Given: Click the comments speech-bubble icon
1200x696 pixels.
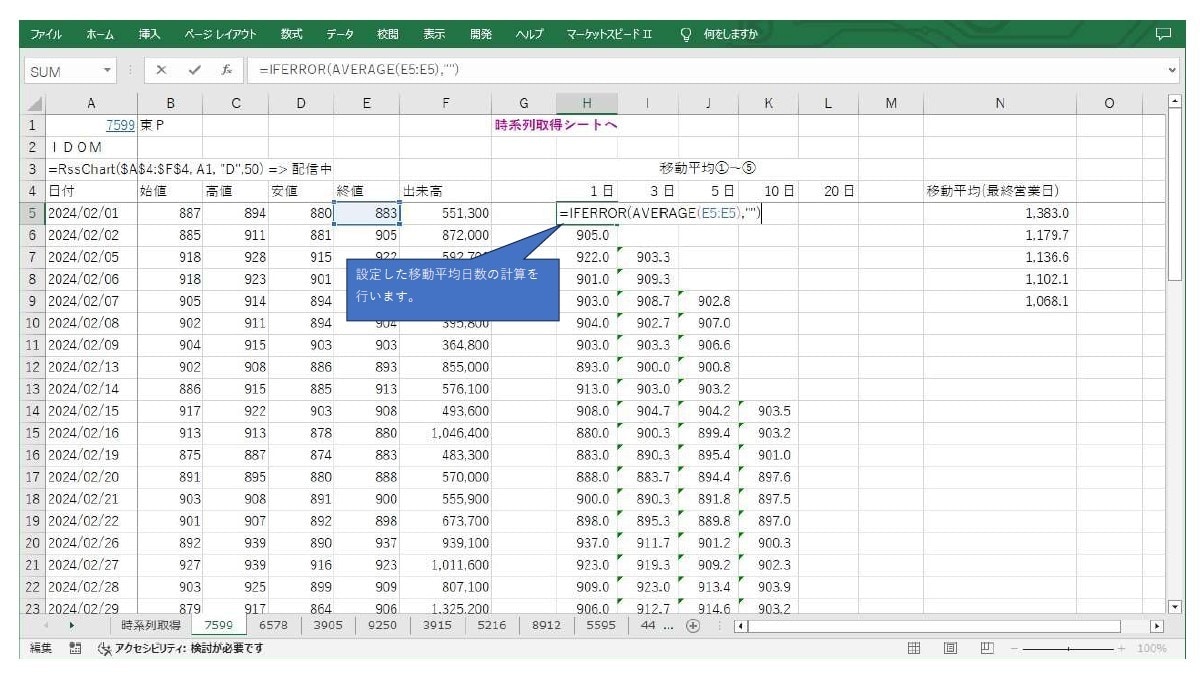Looking at the screenshot, I should point(1163,33).
